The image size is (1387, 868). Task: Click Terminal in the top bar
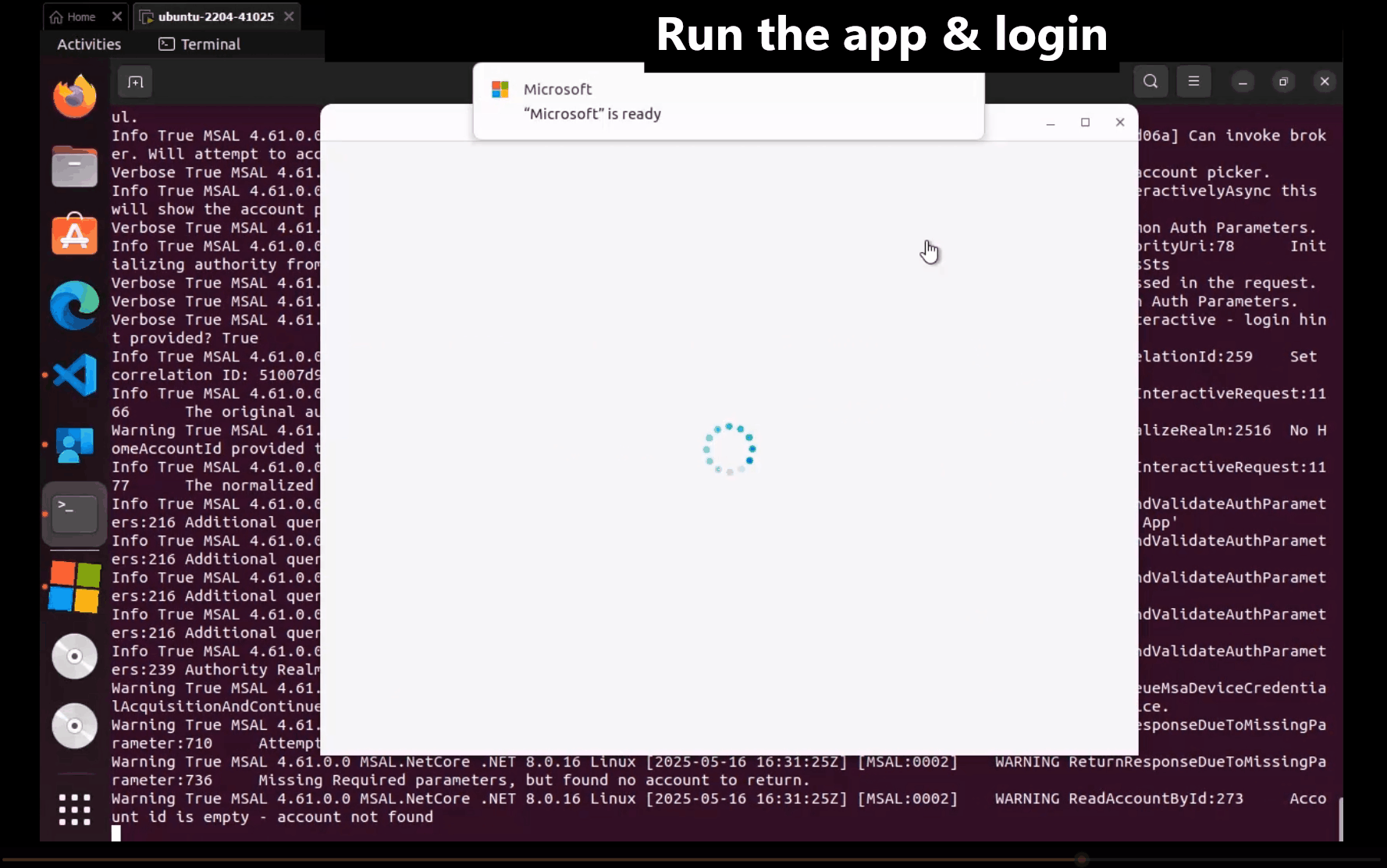[199, 44]
